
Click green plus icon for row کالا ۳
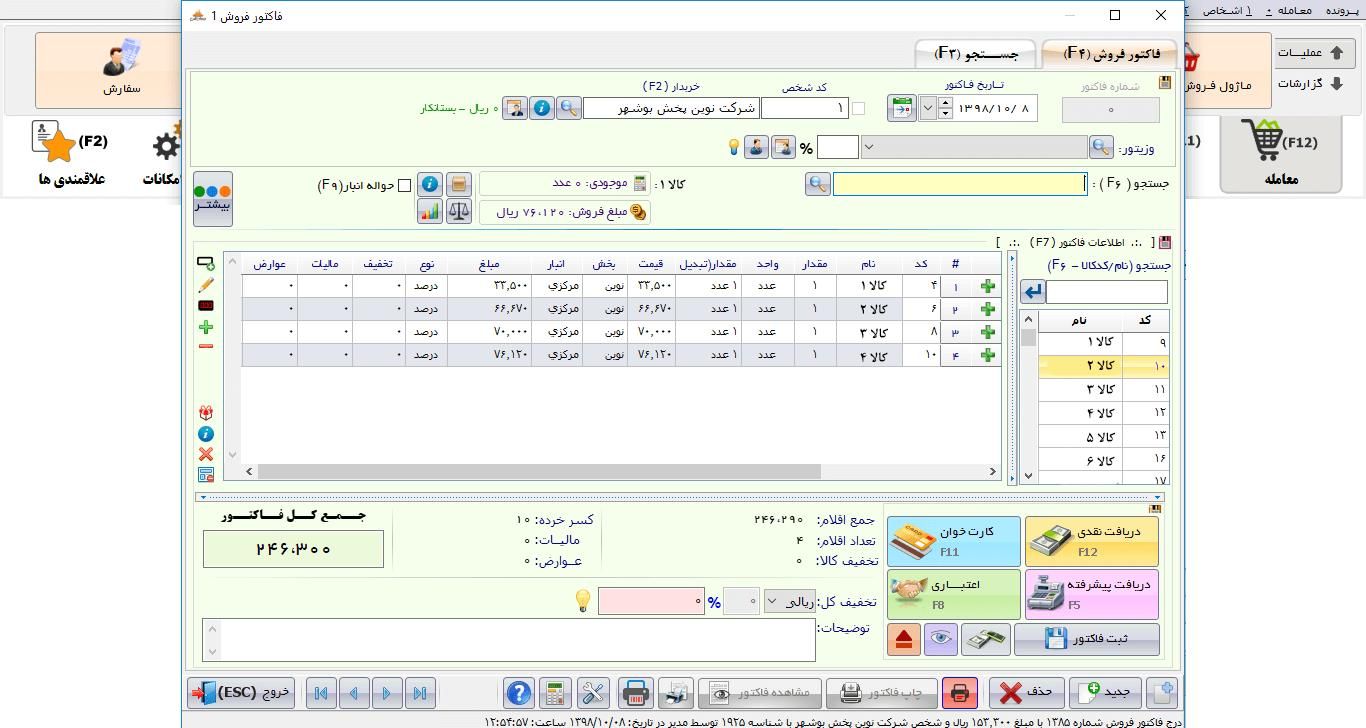988,332
